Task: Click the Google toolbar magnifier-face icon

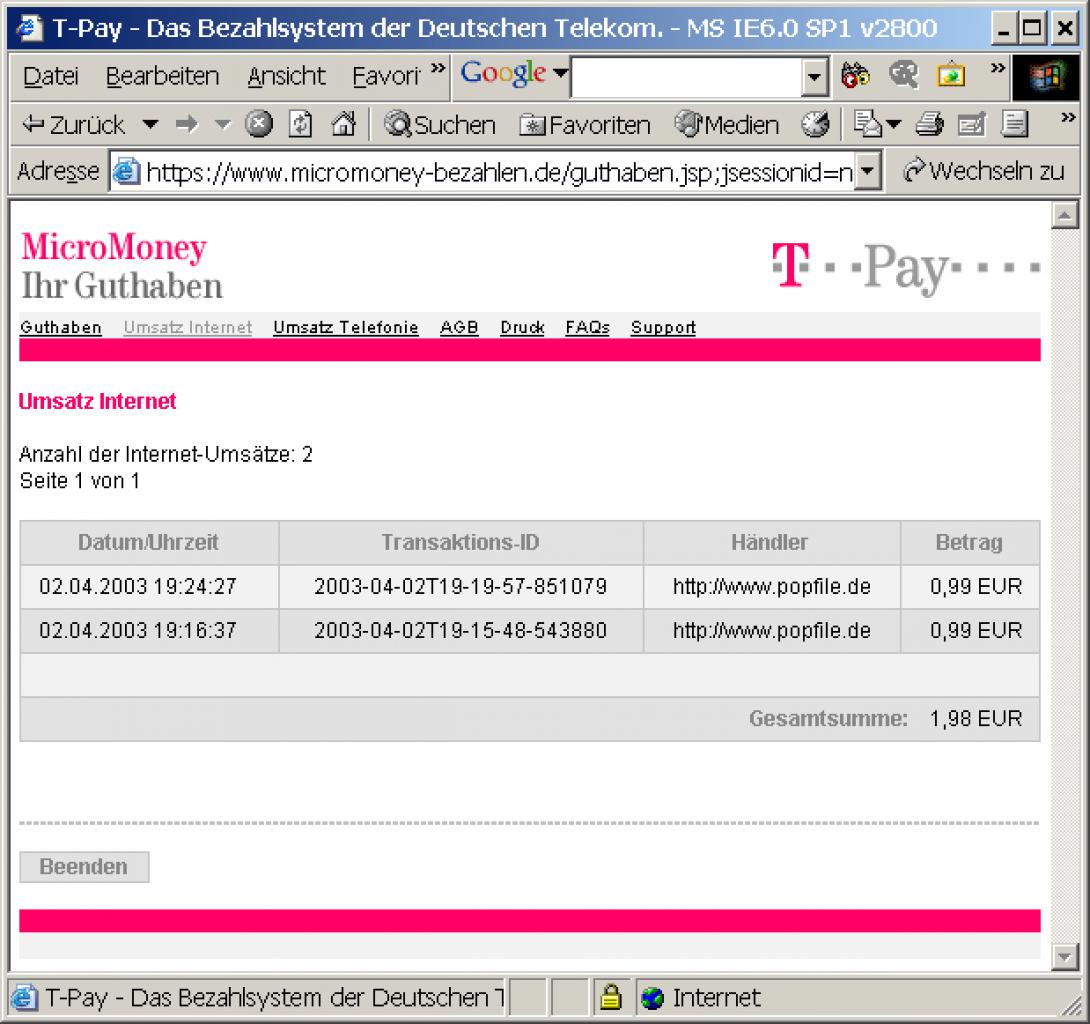Action: click(903, 74)
